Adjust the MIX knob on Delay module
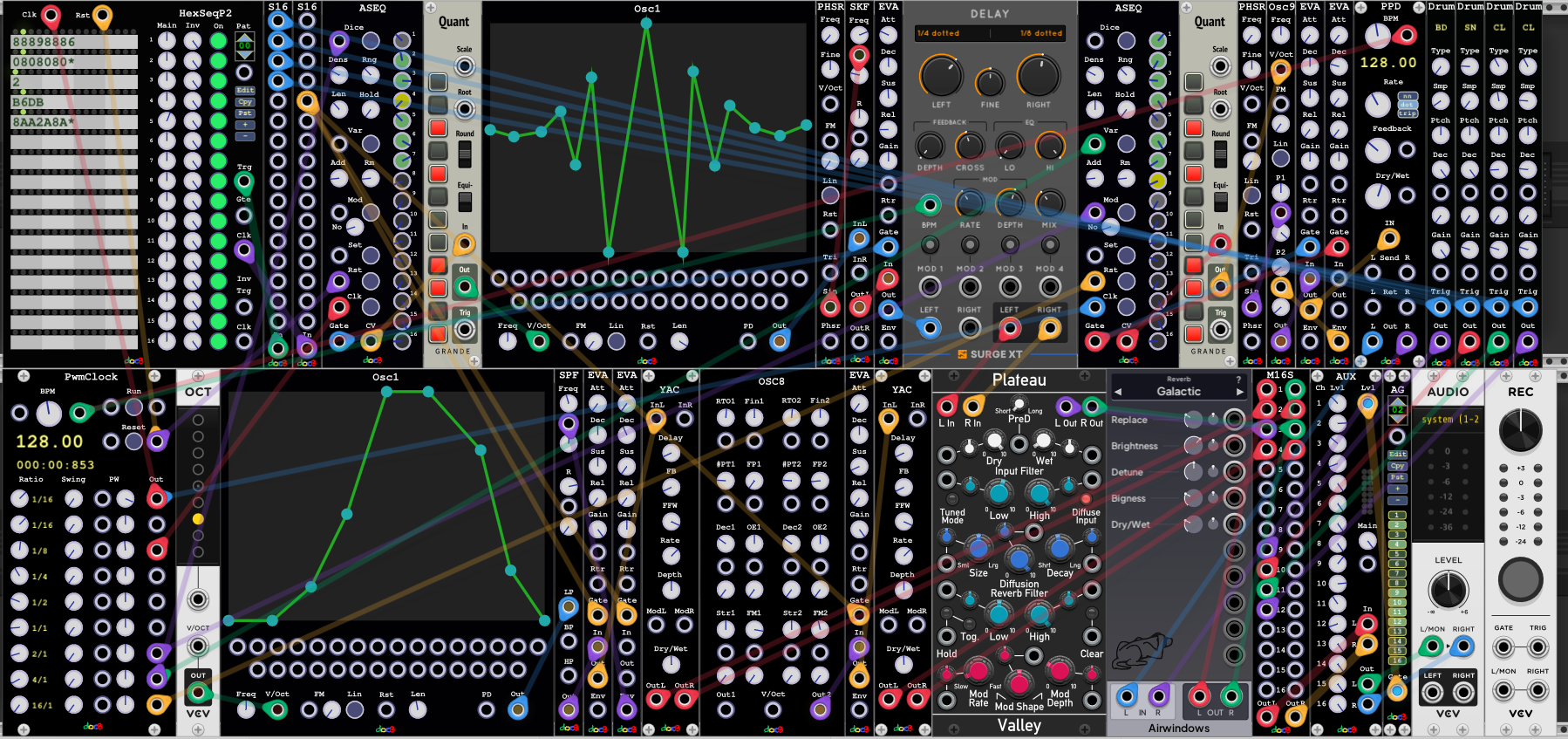This screenshot has width=1568, height=739. [x=1050, y=203]
